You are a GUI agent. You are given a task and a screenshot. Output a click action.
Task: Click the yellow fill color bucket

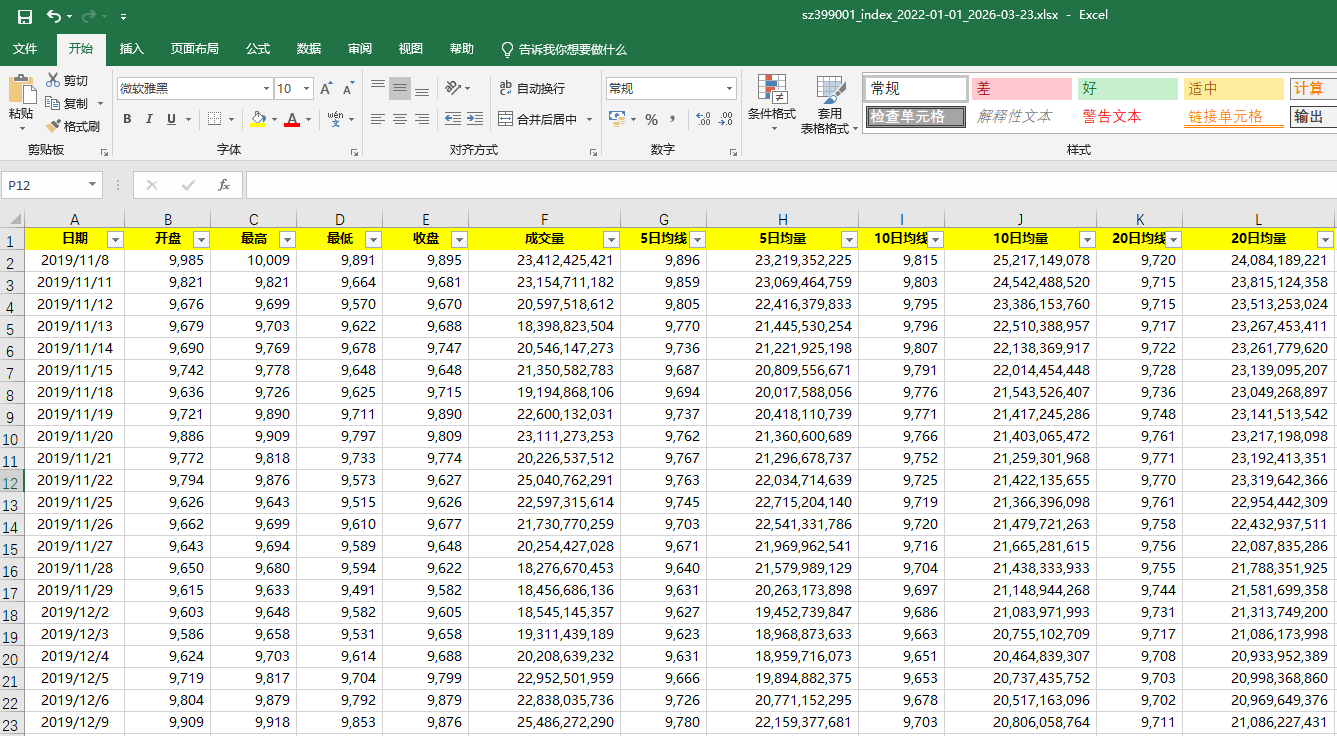258,119
